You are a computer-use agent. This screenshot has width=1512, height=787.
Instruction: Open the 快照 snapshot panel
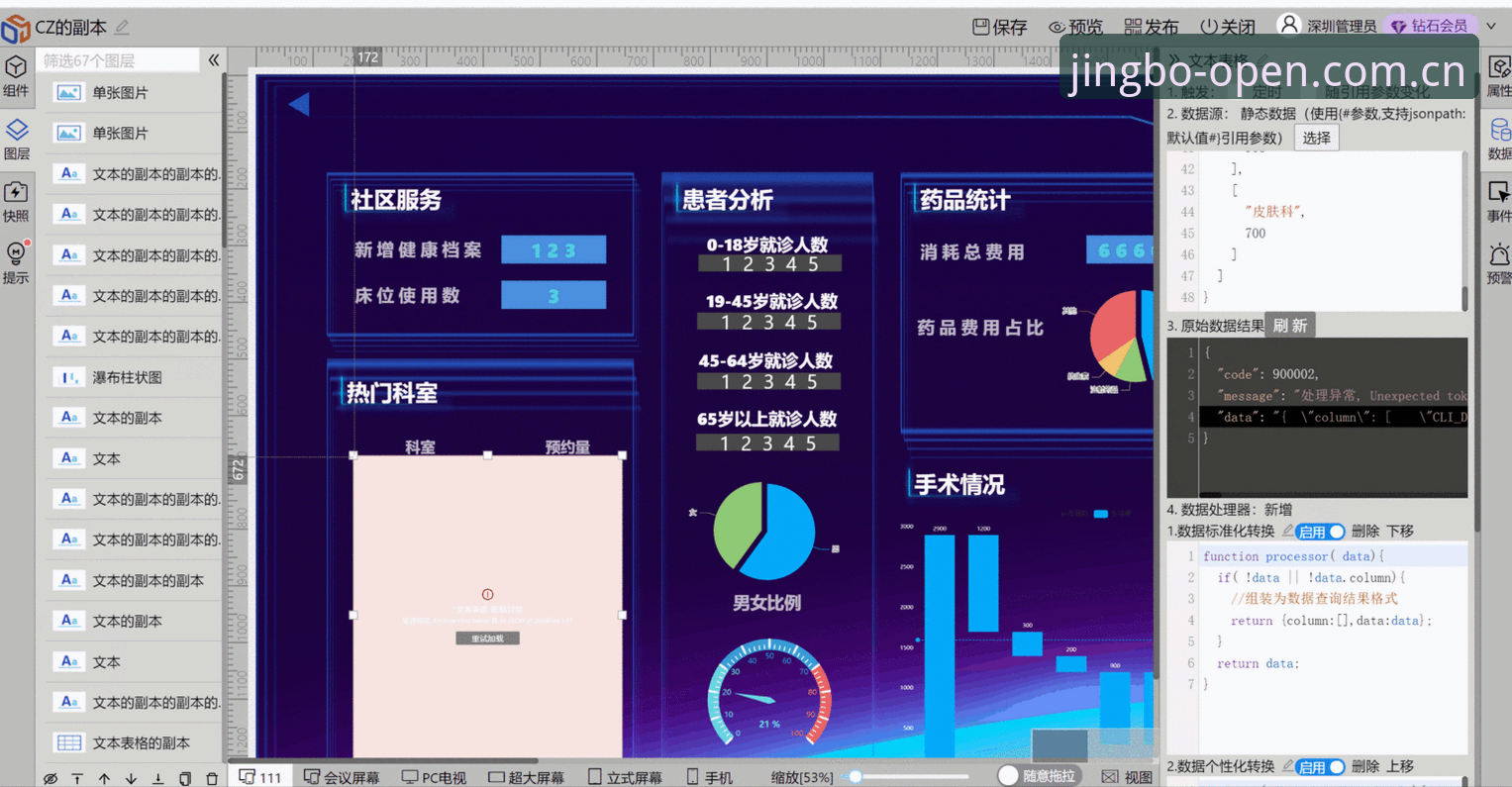click(x=16, y=201)
